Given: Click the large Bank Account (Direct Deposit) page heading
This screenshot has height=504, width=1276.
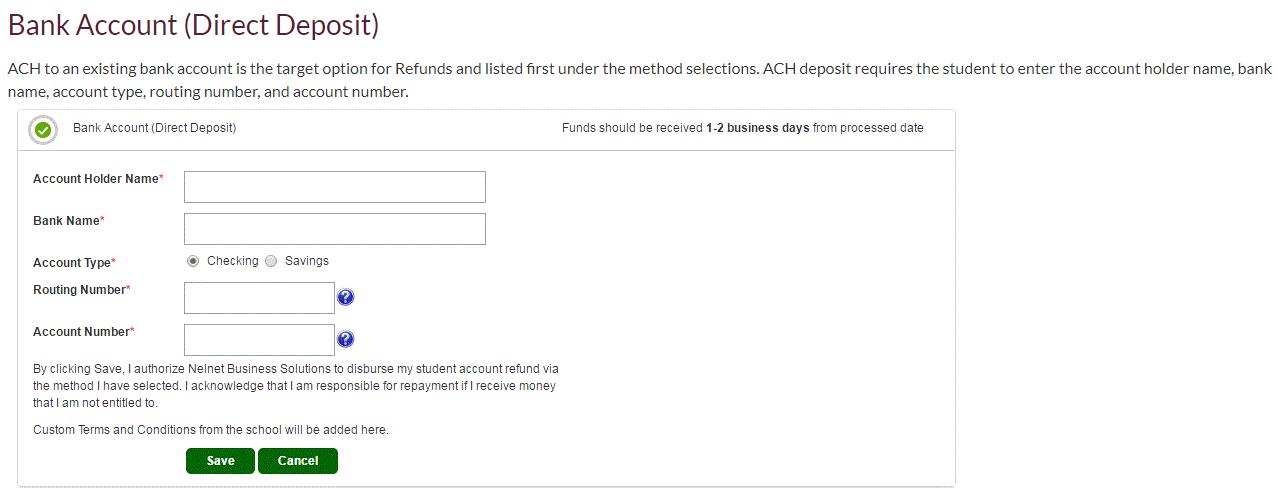Looking at the screenshot, I should click(194, 25).
